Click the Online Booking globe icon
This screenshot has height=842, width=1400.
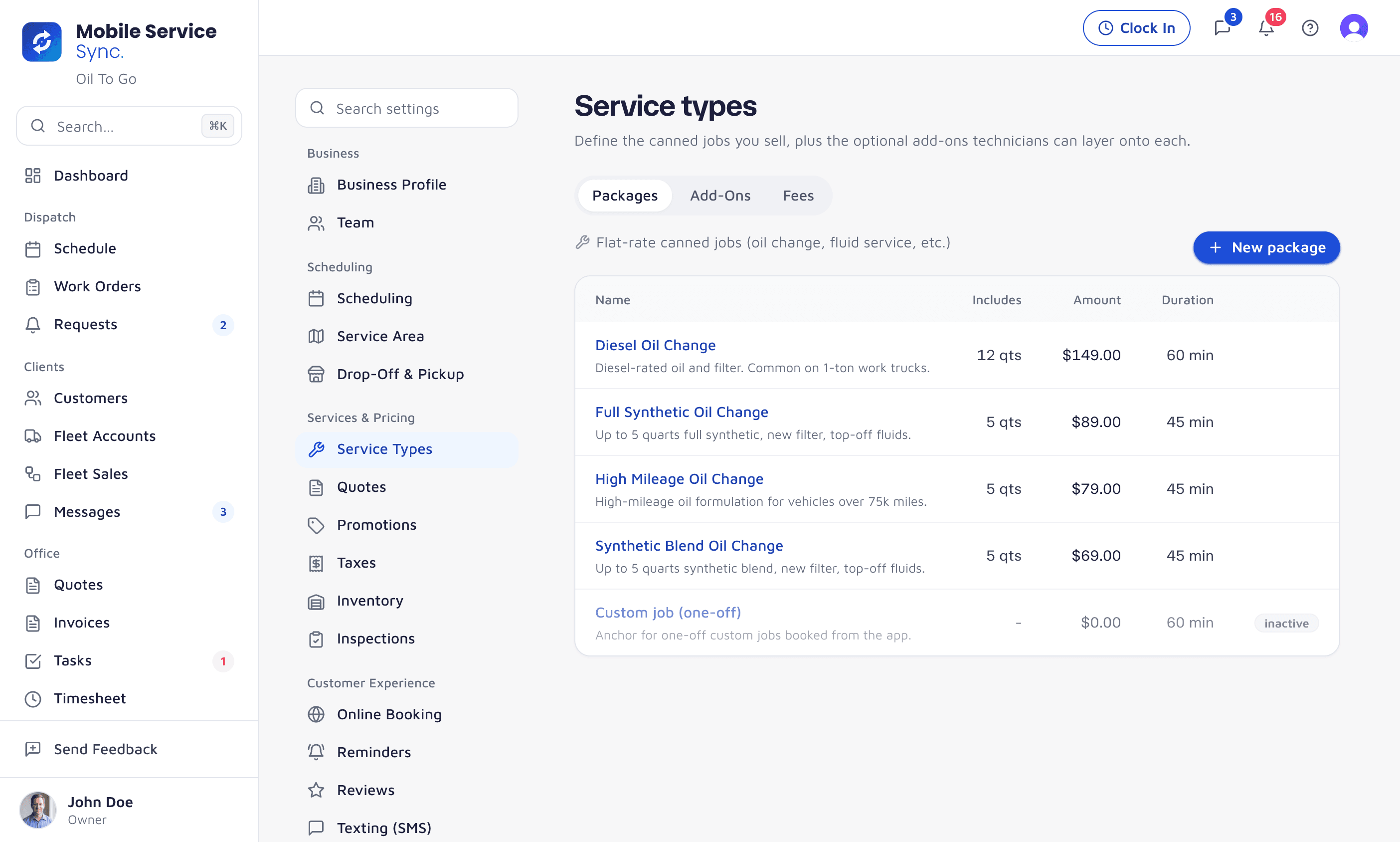(x=316, y=714)
